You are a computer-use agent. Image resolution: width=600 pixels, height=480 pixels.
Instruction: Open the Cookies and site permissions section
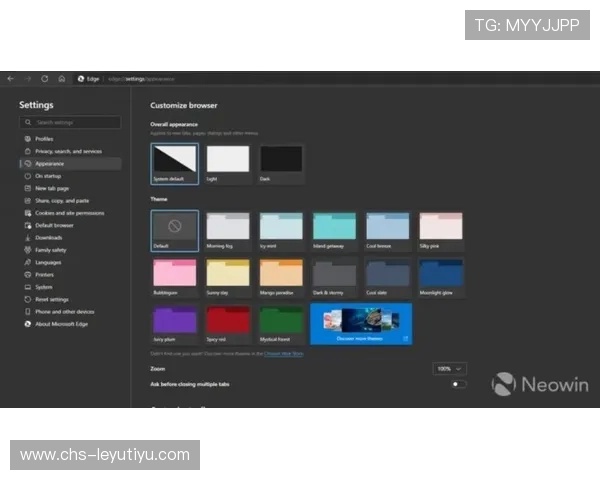[69, 213]
